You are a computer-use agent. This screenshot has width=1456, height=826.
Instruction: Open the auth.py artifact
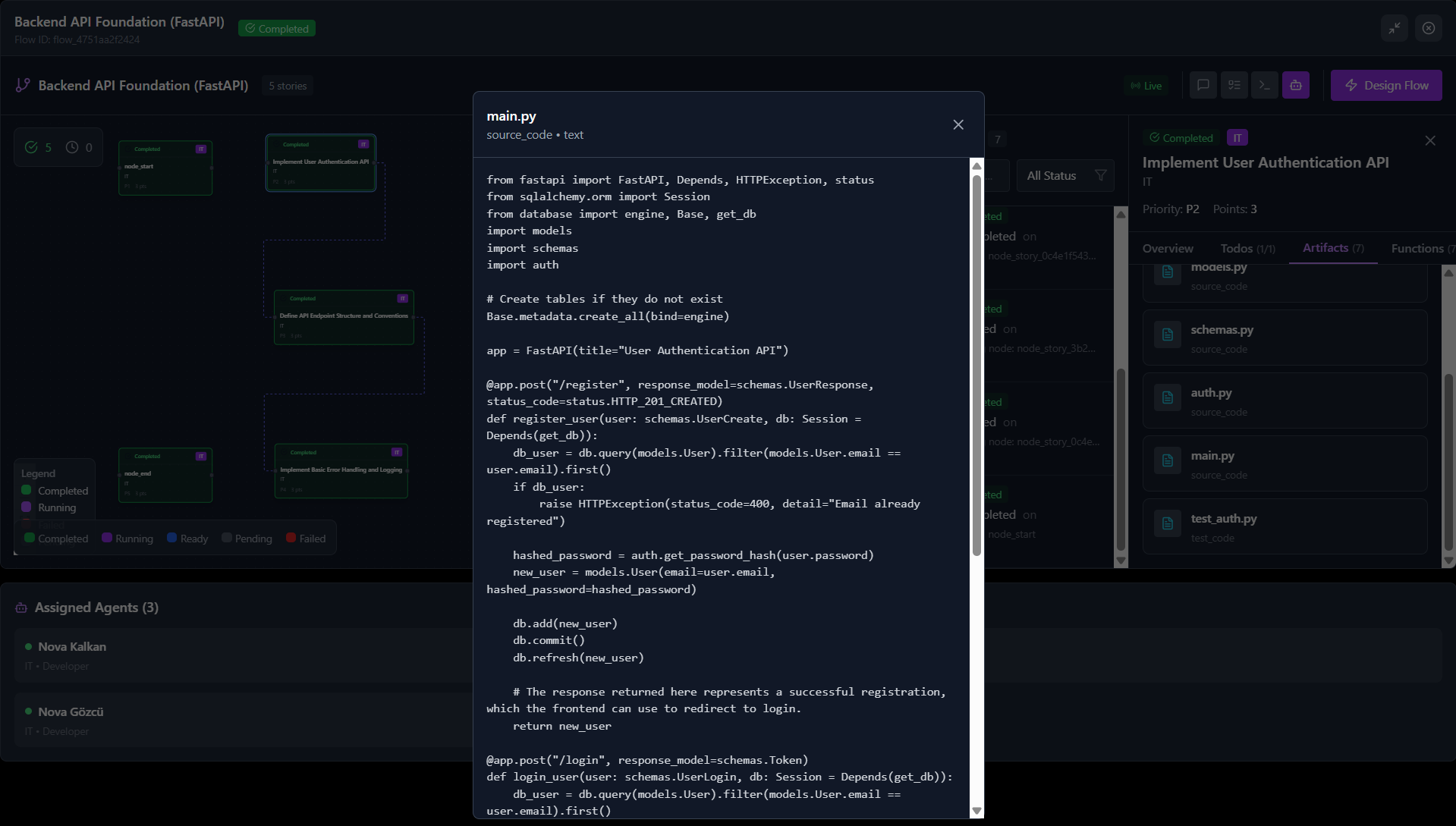coord(1285,401)
